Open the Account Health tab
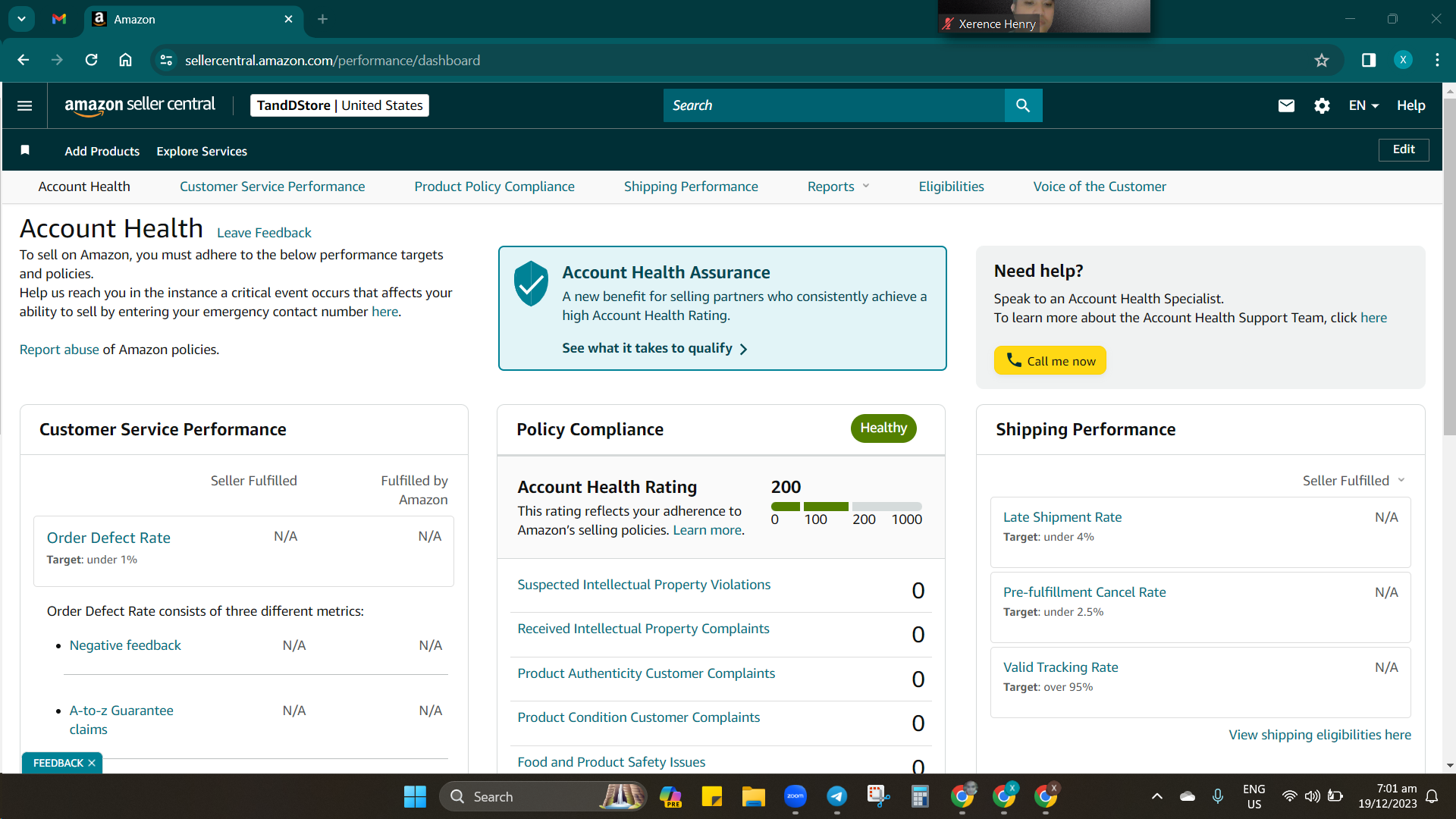Viewport: 1456px width, 819px height. click(x=84, y=187)
